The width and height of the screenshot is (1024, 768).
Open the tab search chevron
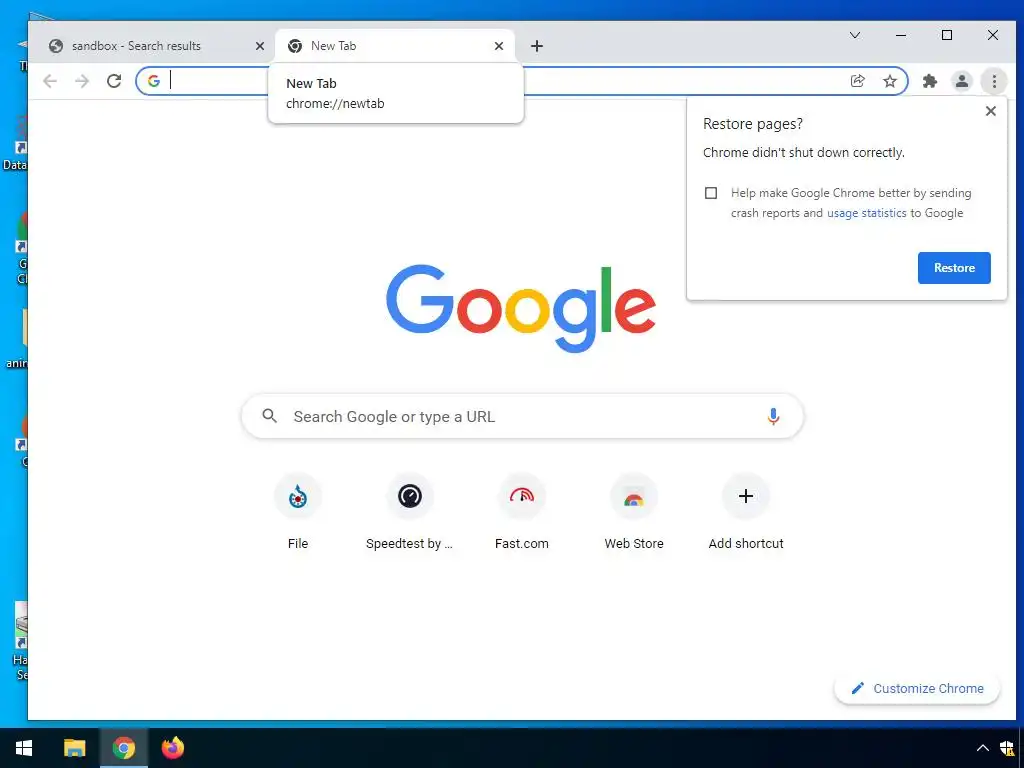point(855,35)
